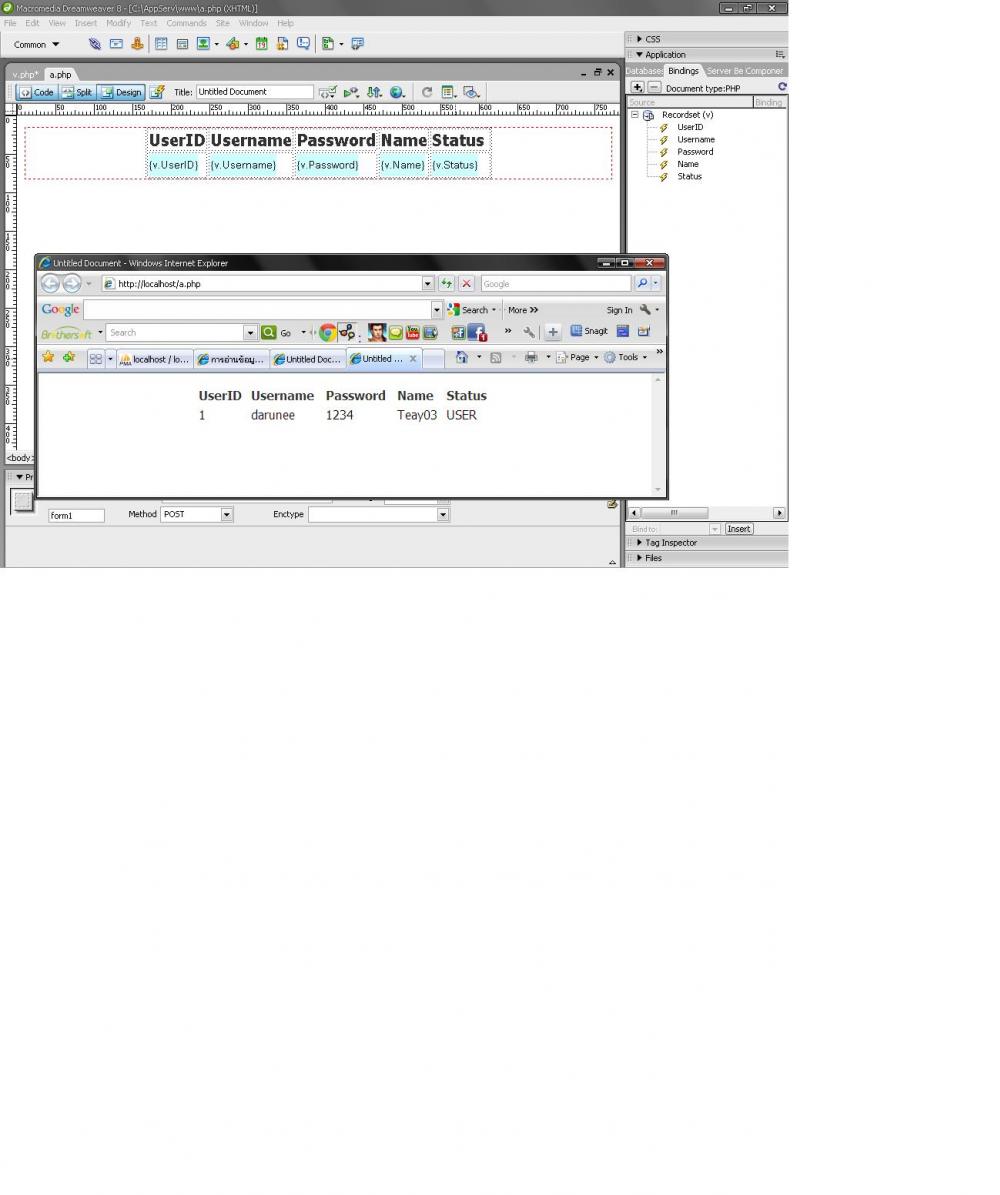The image size is (1000, 1195).
Task: Click the Insert Image icon
Action: 204,44
